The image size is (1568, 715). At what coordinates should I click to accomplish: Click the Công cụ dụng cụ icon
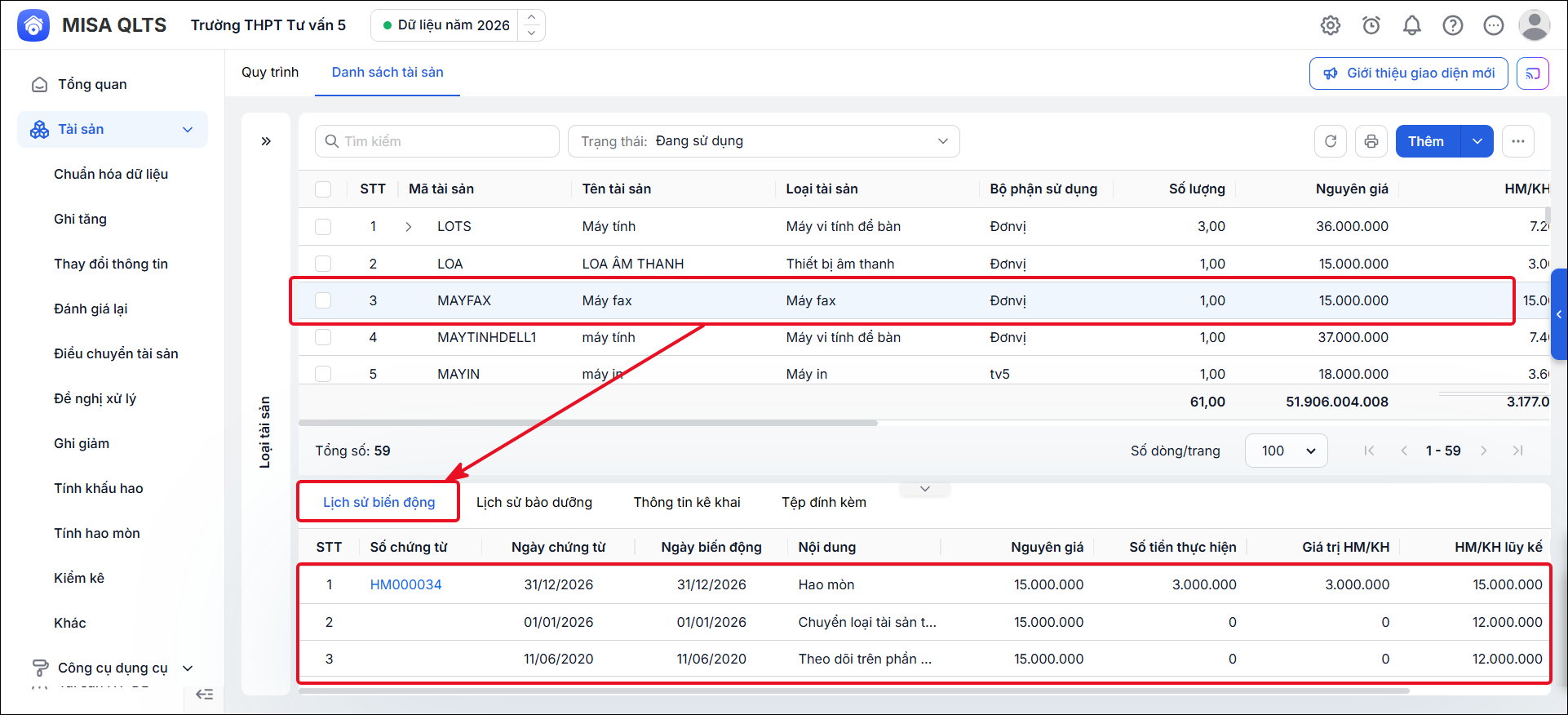tap(39, 668)
